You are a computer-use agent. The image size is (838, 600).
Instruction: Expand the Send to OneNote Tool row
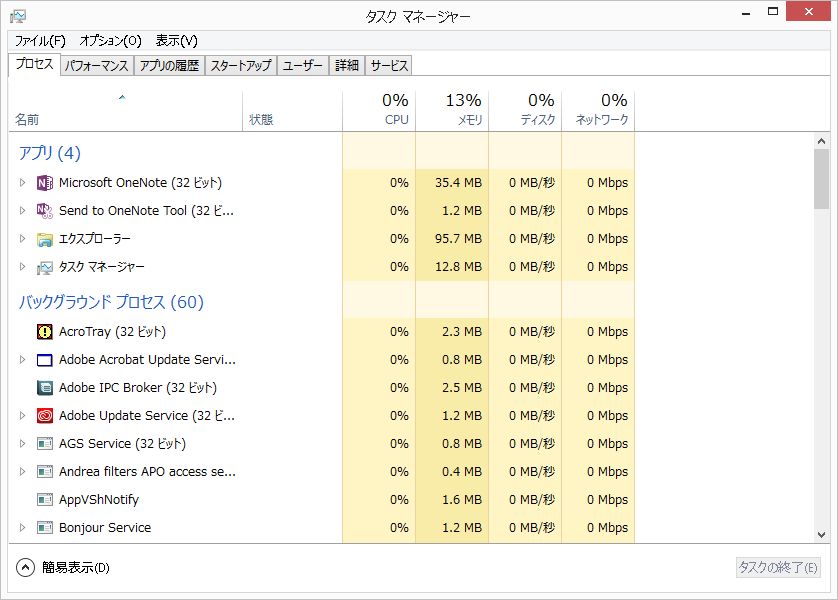coord(22,211)
